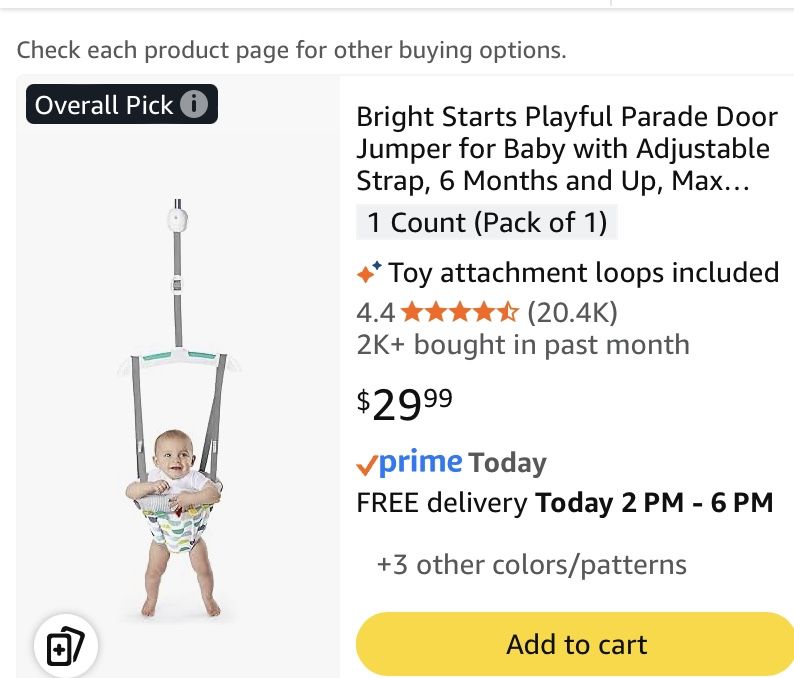The width and height of the screenshot is (794, 678).
Task: Tap the Toy attachment loops included text
Action: [x=583, y=272]
